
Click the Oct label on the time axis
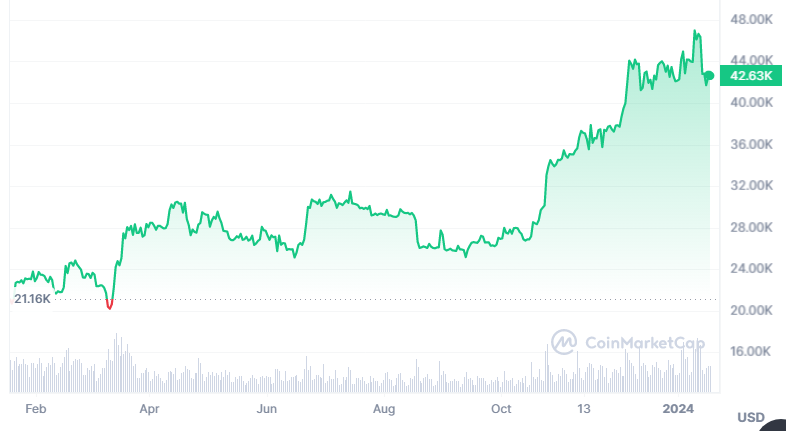pos(501,408)
